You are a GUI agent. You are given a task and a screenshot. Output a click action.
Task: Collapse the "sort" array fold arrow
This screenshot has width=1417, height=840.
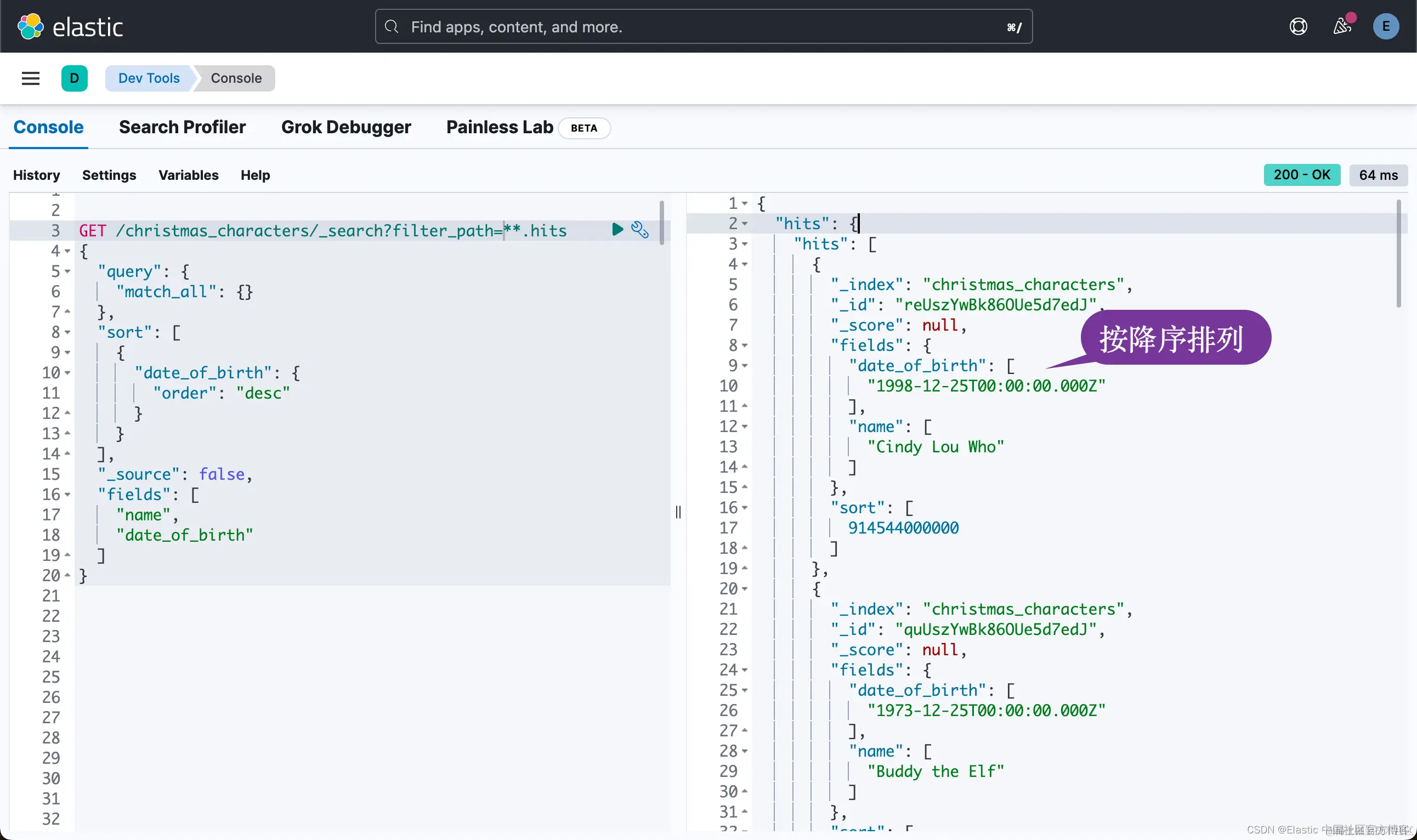tap(67, 332)
